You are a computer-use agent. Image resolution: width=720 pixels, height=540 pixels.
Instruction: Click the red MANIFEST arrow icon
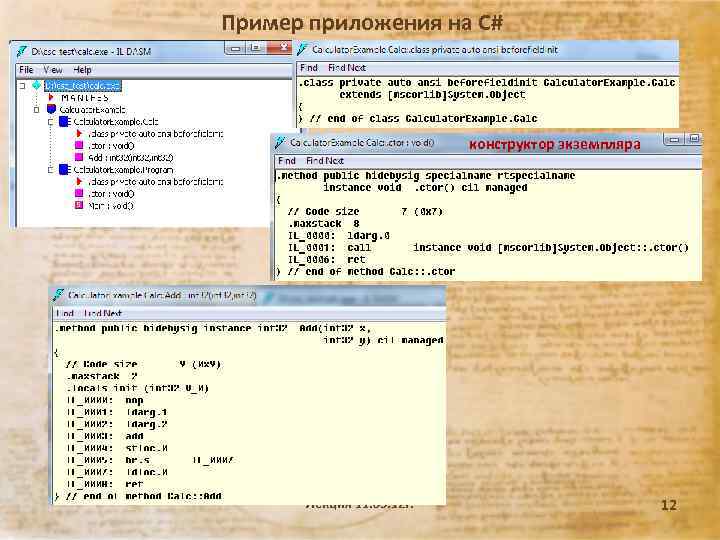click(x=51, y=97)
